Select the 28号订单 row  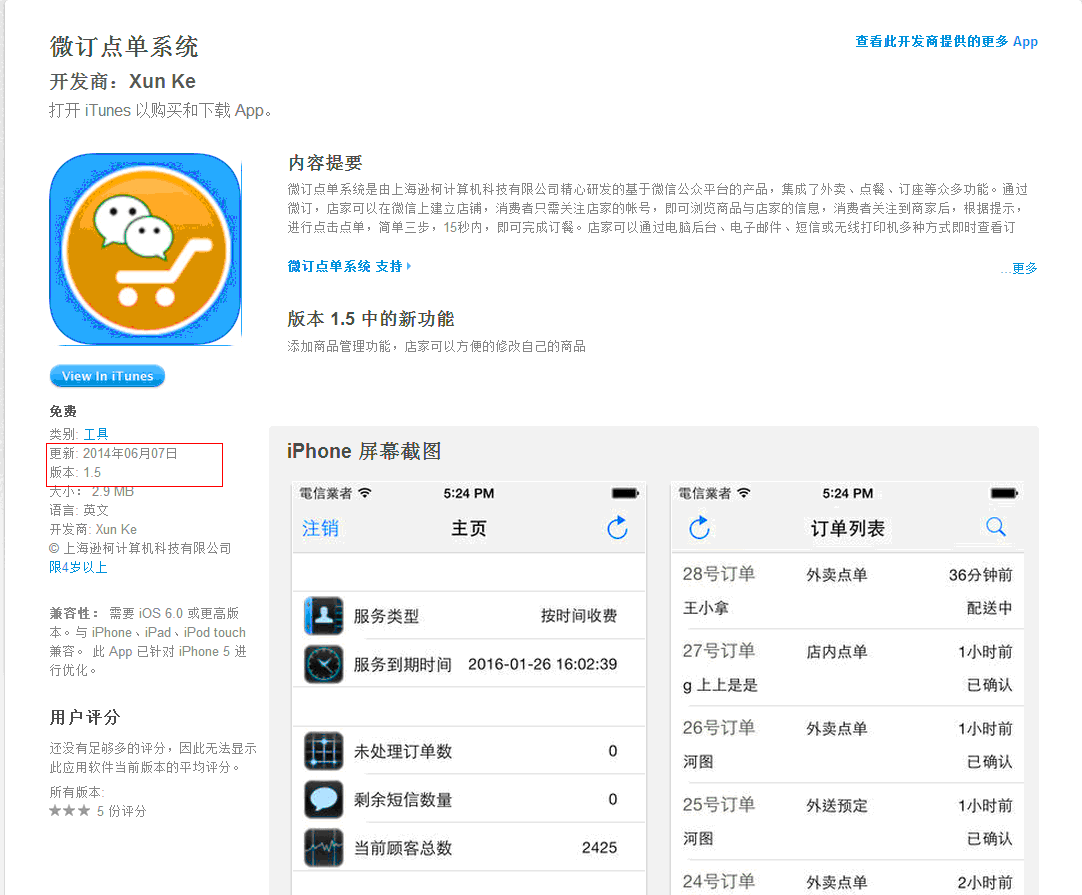coord(847,591)
